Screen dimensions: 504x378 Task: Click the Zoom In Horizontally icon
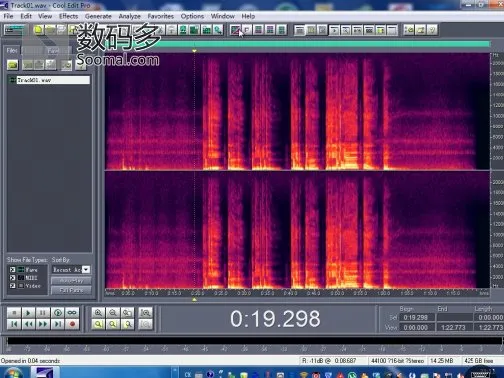click(98, 313)
